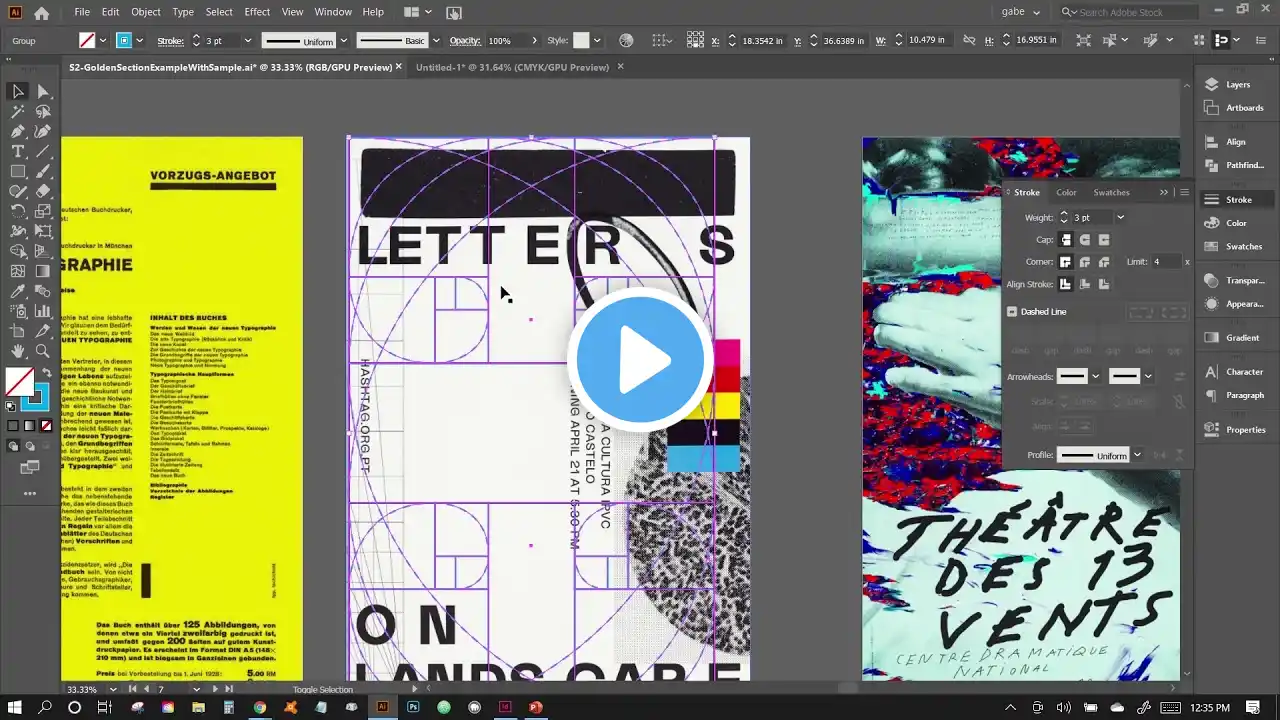
Task: Enable the Dashed Line checkbox
Action: tap(1012, 312)
